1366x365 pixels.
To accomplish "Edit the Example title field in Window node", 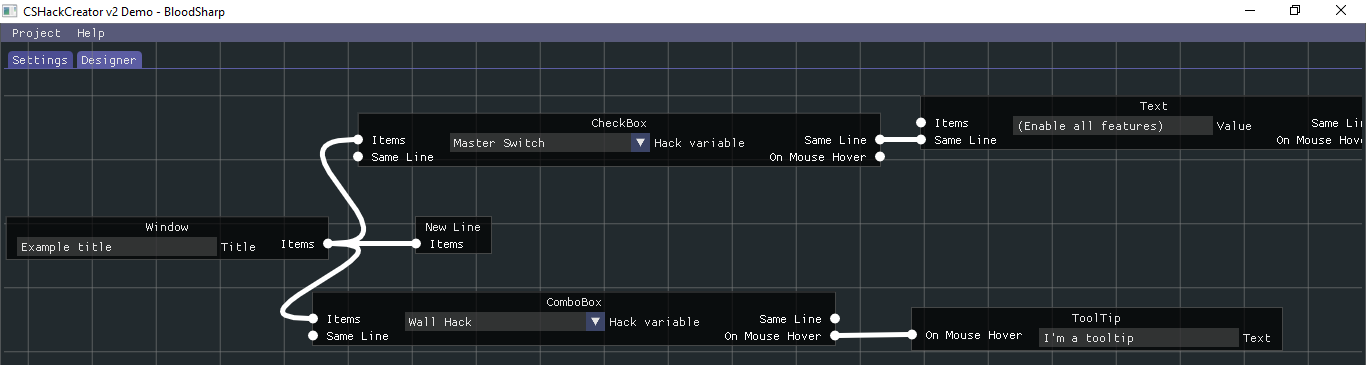I will pyautogui.click(x=117, y=247).
